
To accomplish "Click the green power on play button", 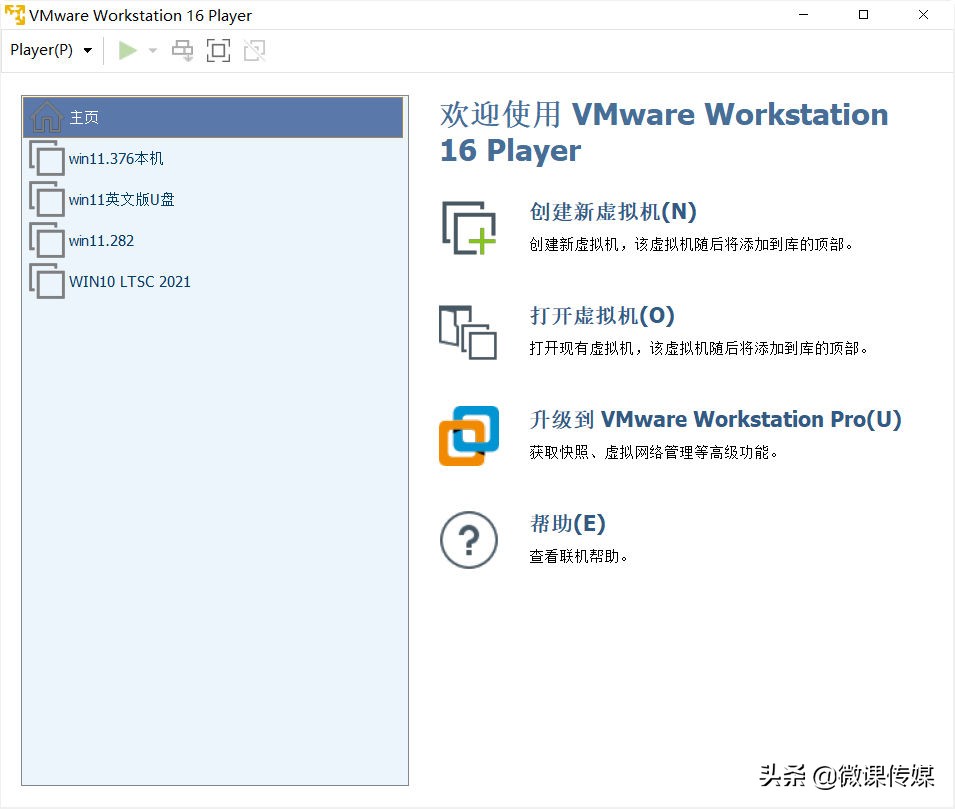I will [127, 51].
